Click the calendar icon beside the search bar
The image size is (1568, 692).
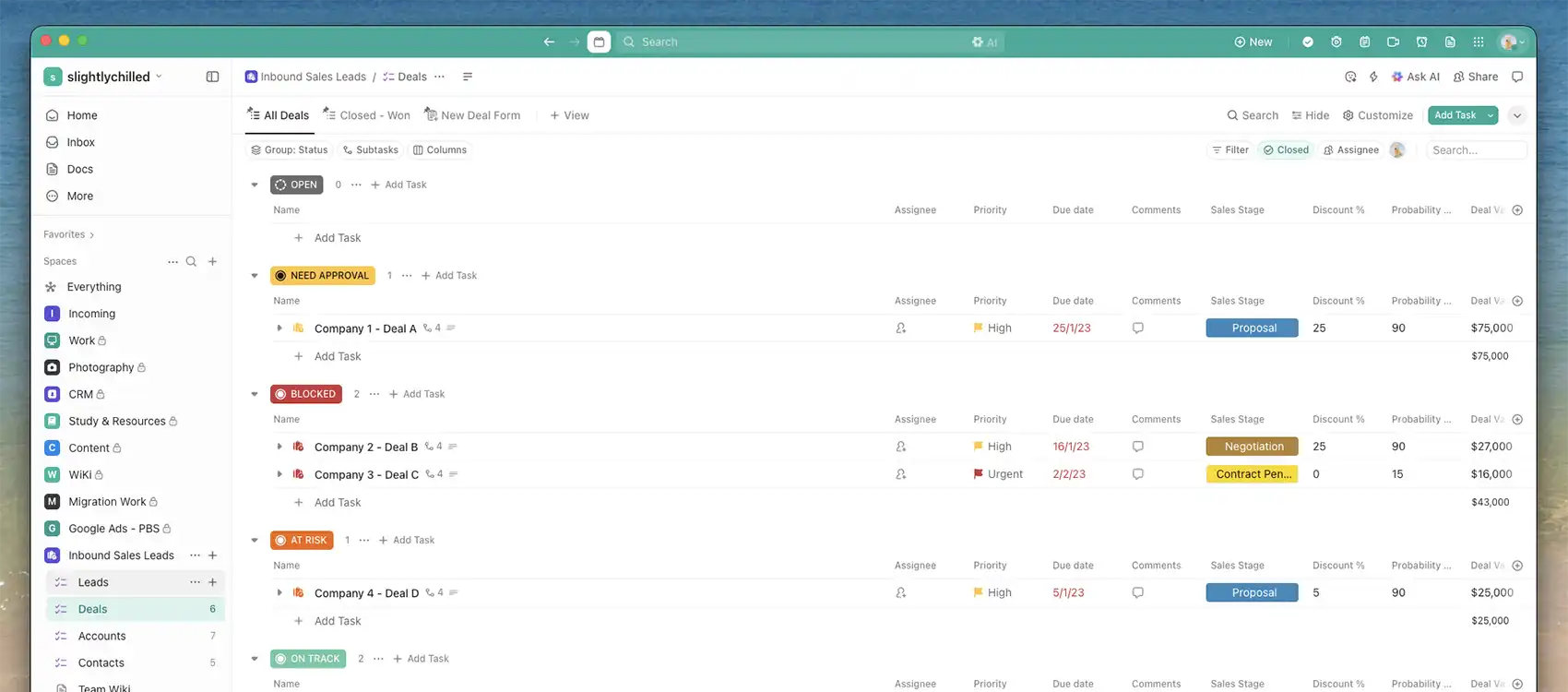[599, 42]
